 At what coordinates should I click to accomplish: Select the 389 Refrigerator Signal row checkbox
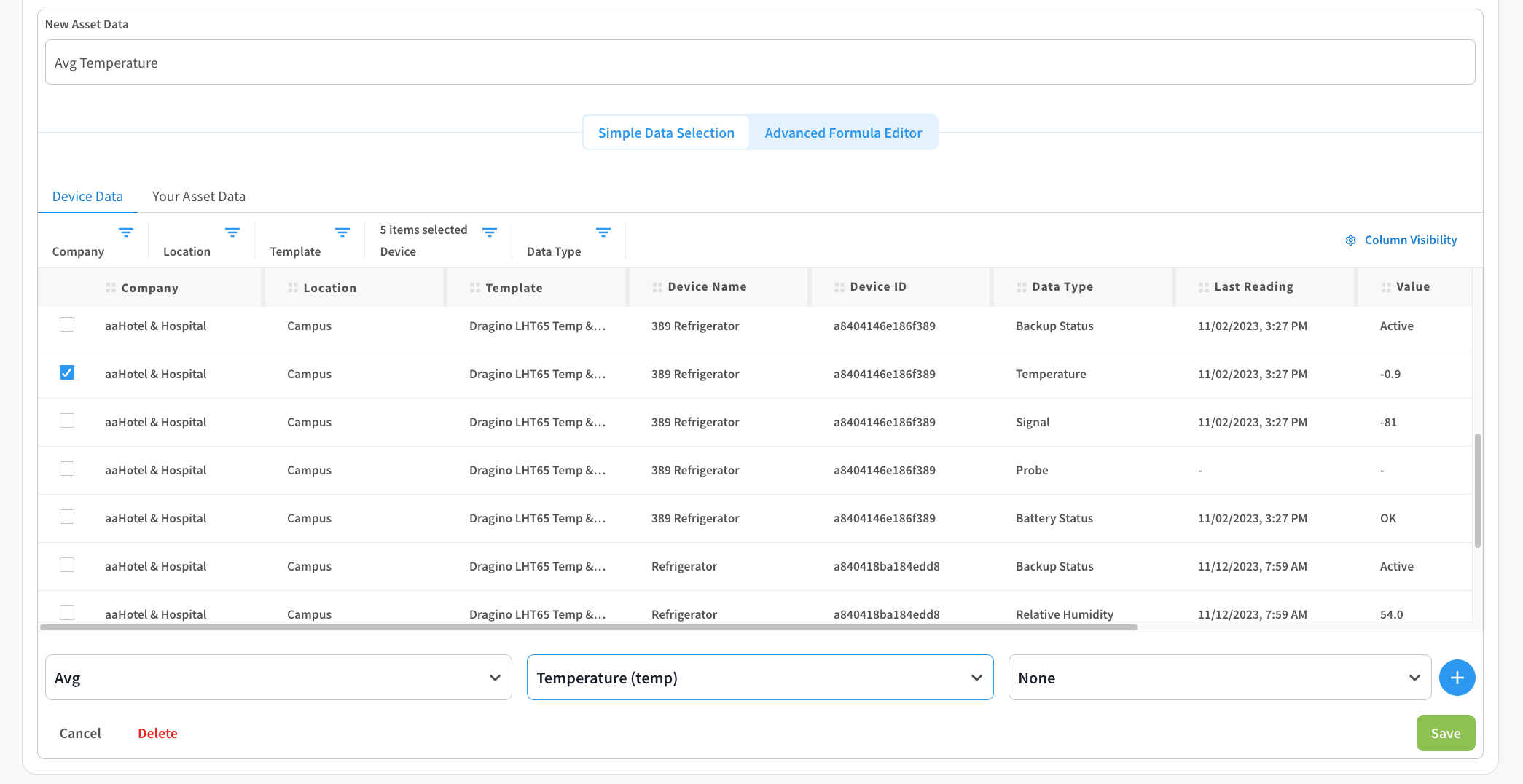tap(67, 420)
